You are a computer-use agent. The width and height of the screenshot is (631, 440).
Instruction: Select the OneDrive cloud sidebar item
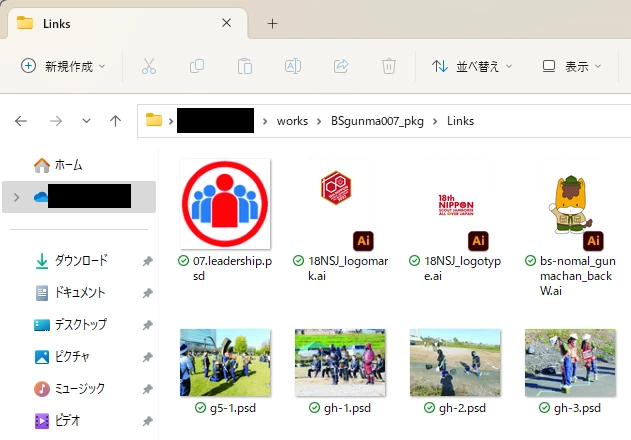(79, 196)
